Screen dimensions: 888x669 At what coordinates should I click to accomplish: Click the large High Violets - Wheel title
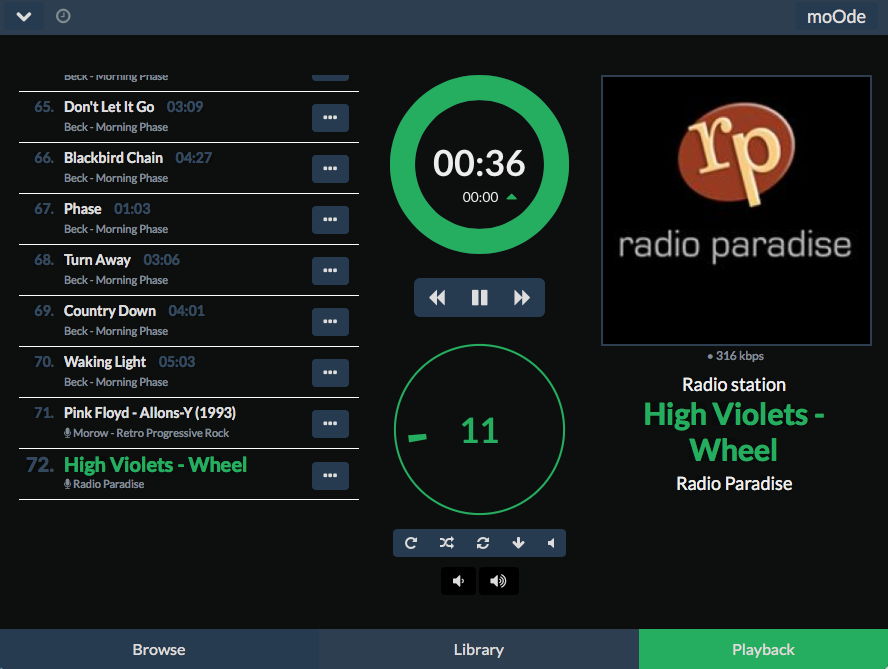[x=734, y=432]
